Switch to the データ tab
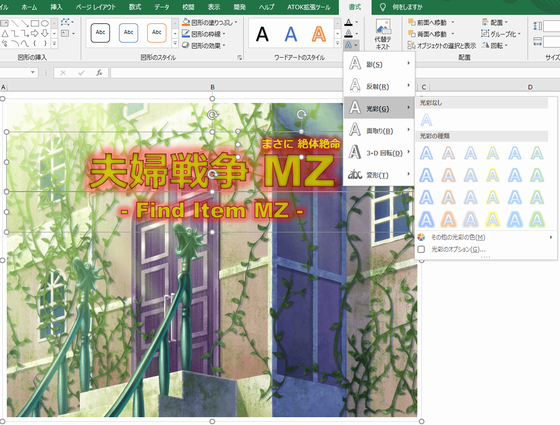560x425 pixels. click(162, 7)
